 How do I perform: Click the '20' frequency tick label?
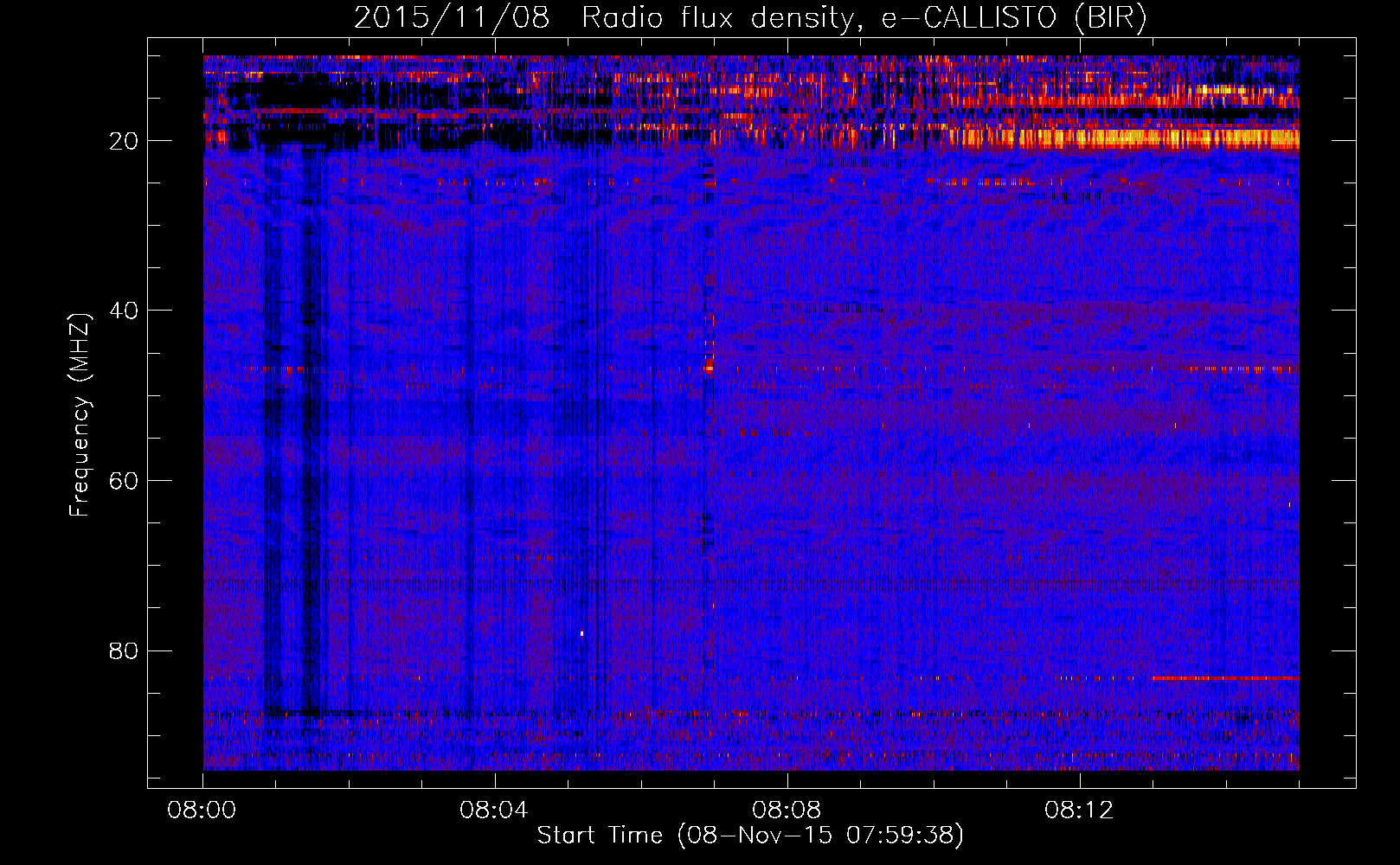coord(124,141)
